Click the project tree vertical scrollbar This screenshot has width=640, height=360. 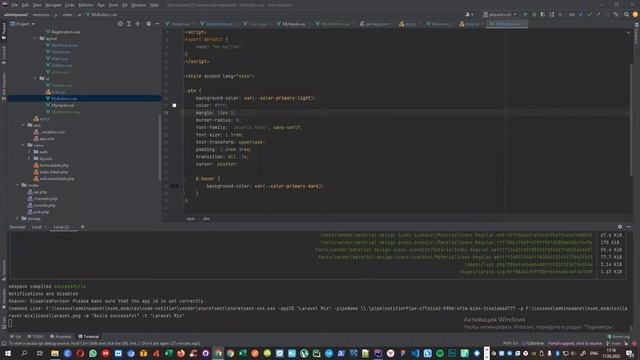point(160,147)
